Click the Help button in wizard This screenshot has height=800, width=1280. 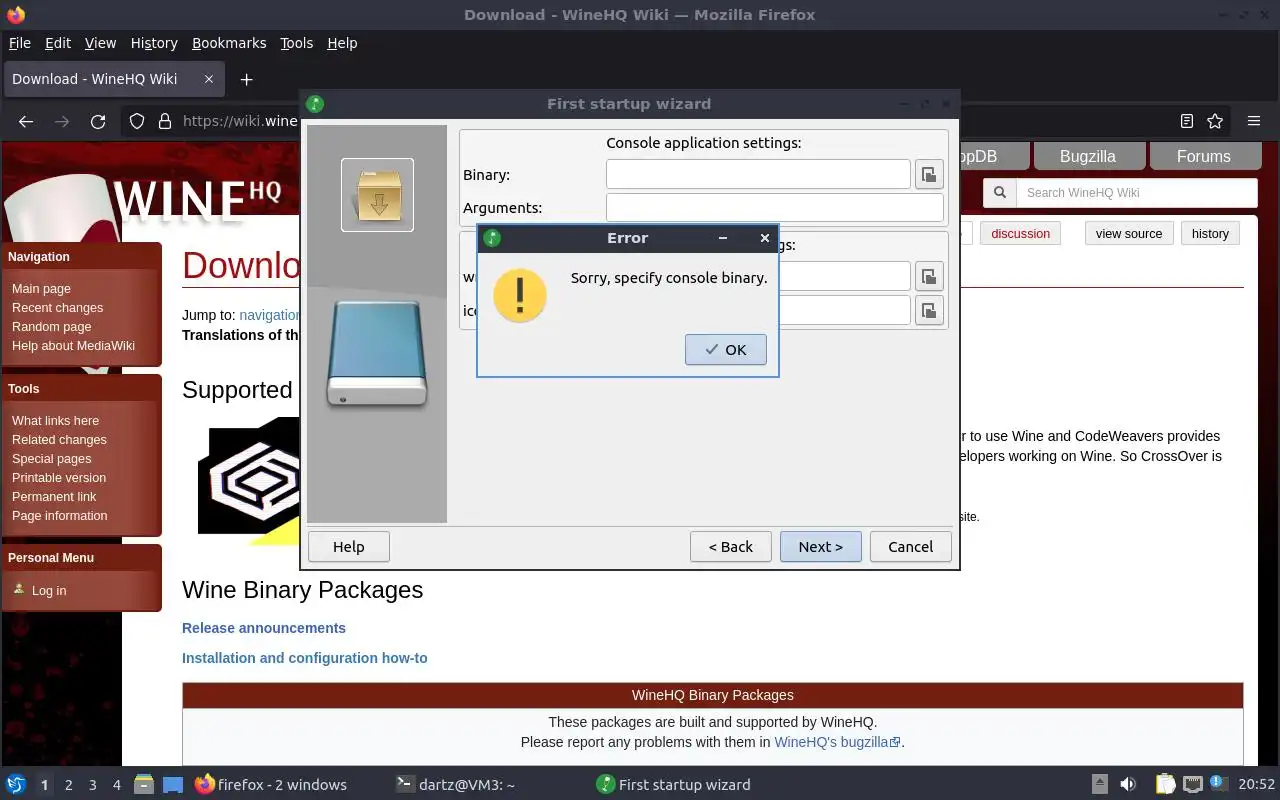(348, 547)
